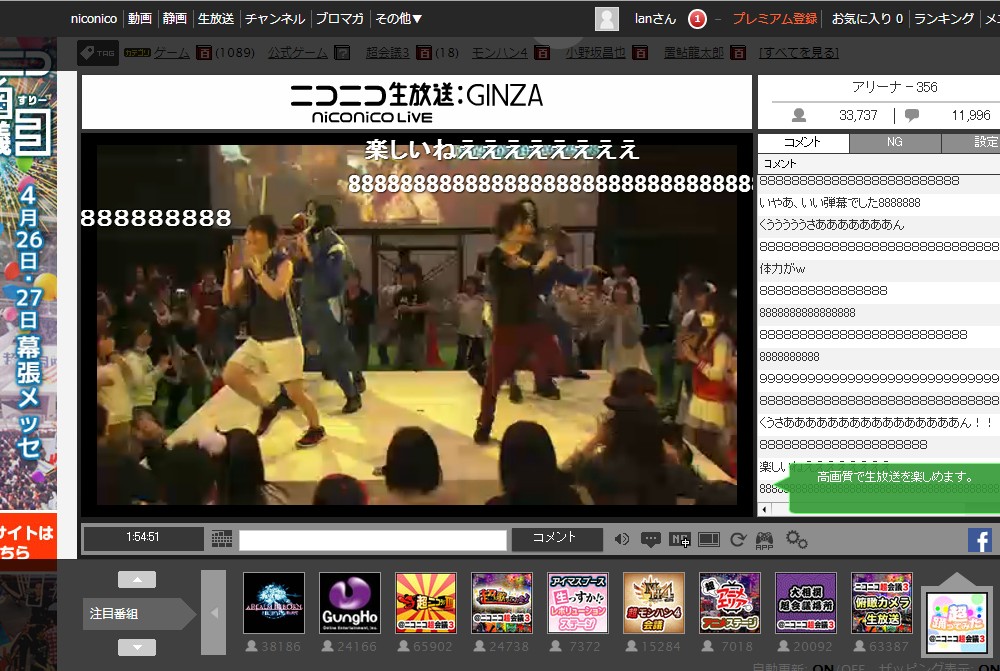Click the reload player icon
Image resolution: width=1000 pixels, height=671 pixels.
pos(738,540)
